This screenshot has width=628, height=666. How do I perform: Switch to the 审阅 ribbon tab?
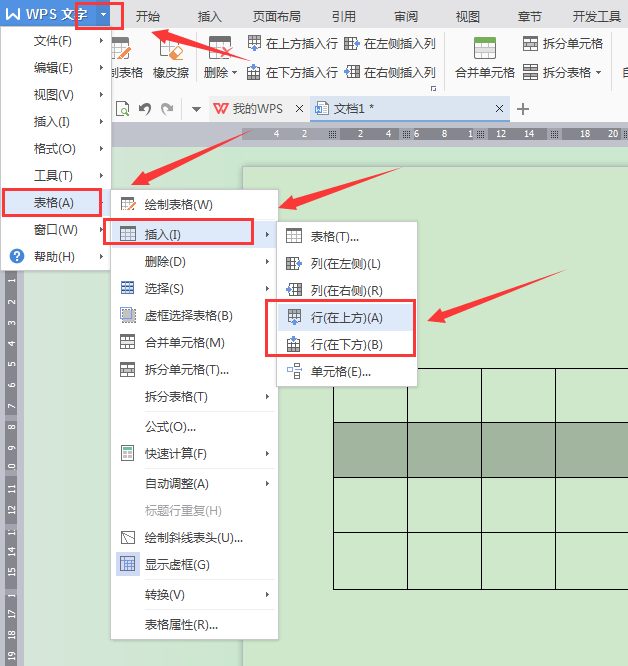(406, 17)
